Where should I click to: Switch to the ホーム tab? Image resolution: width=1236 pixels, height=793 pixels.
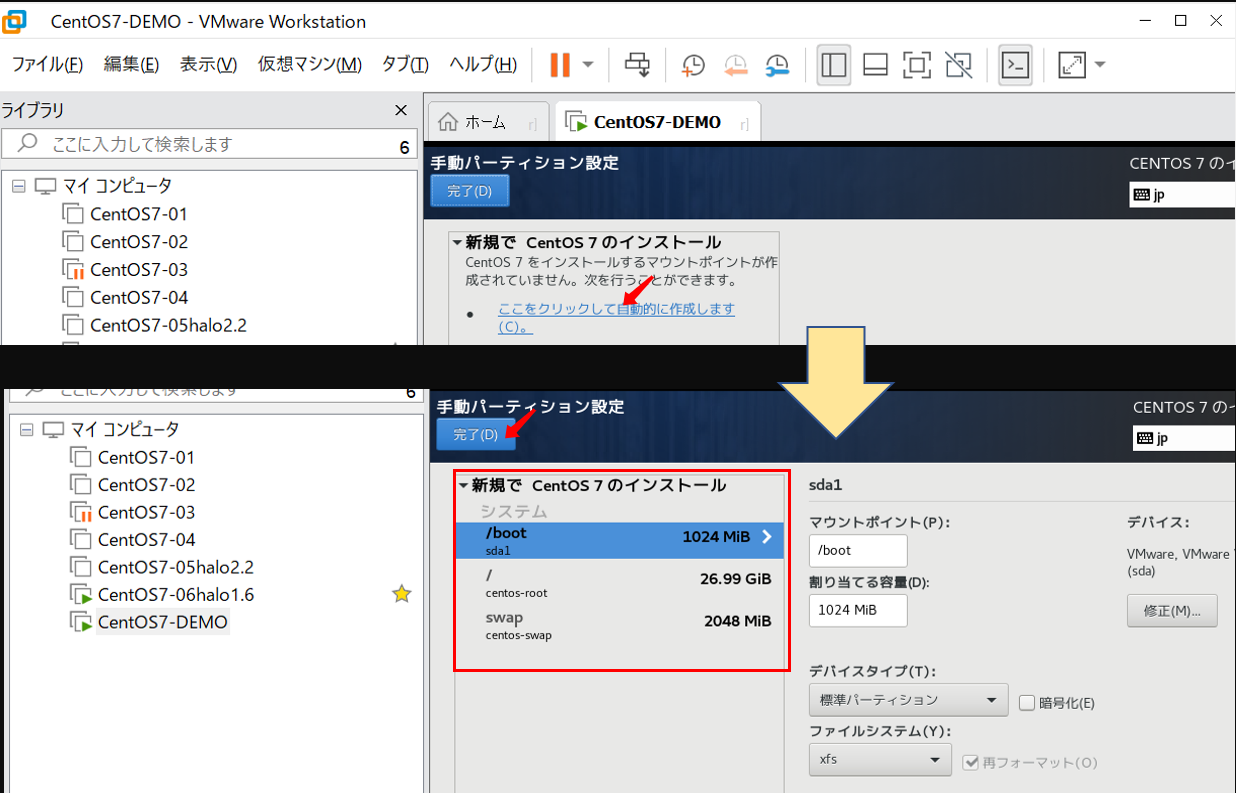487,122
